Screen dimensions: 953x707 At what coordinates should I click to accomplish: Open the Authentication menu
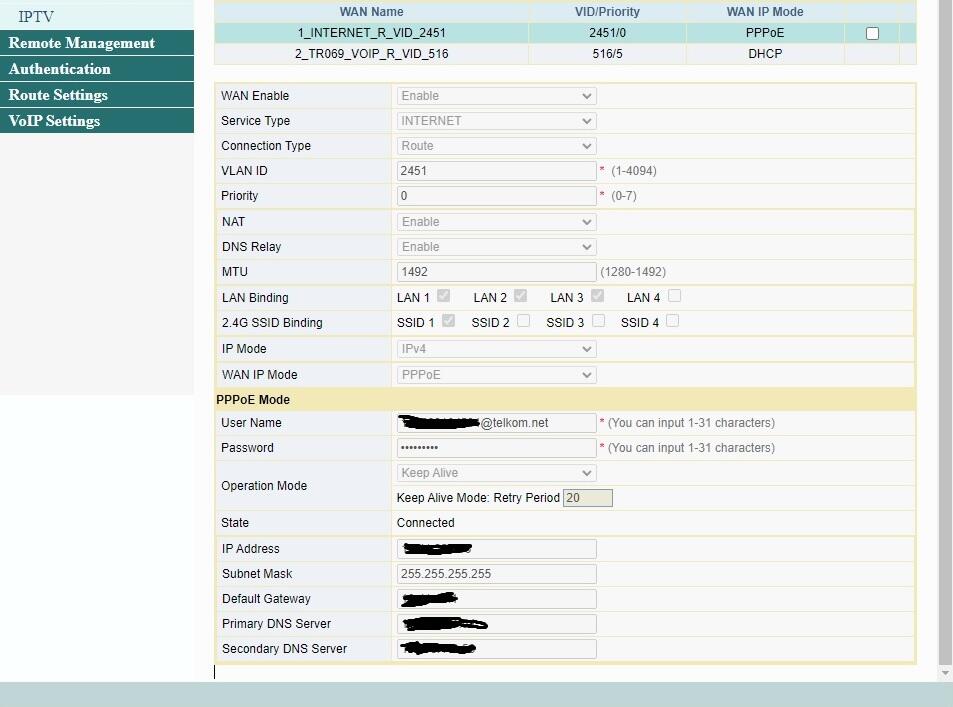pos(60,69)
